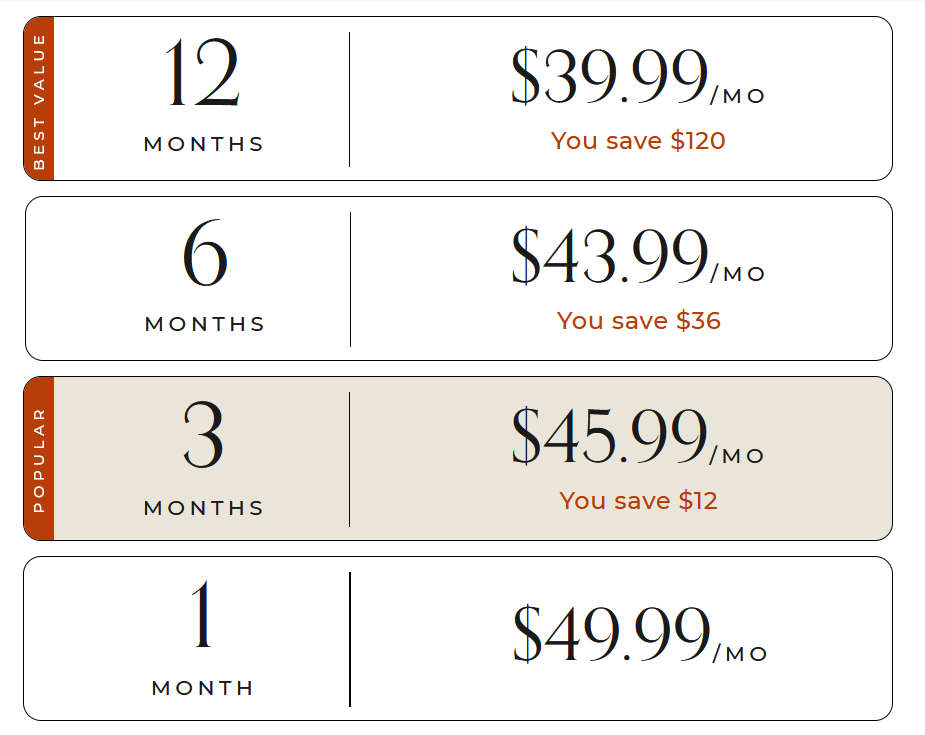Click the Best Value orange ribbon
This screenshot has width=925, height=735.
[x=39, y=99]
